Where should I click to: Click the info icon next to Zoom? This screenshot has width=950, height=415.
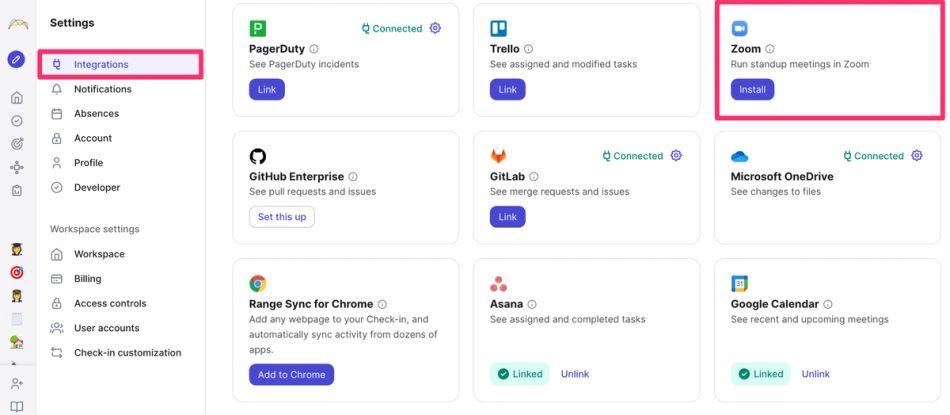[x=770, y=49]
